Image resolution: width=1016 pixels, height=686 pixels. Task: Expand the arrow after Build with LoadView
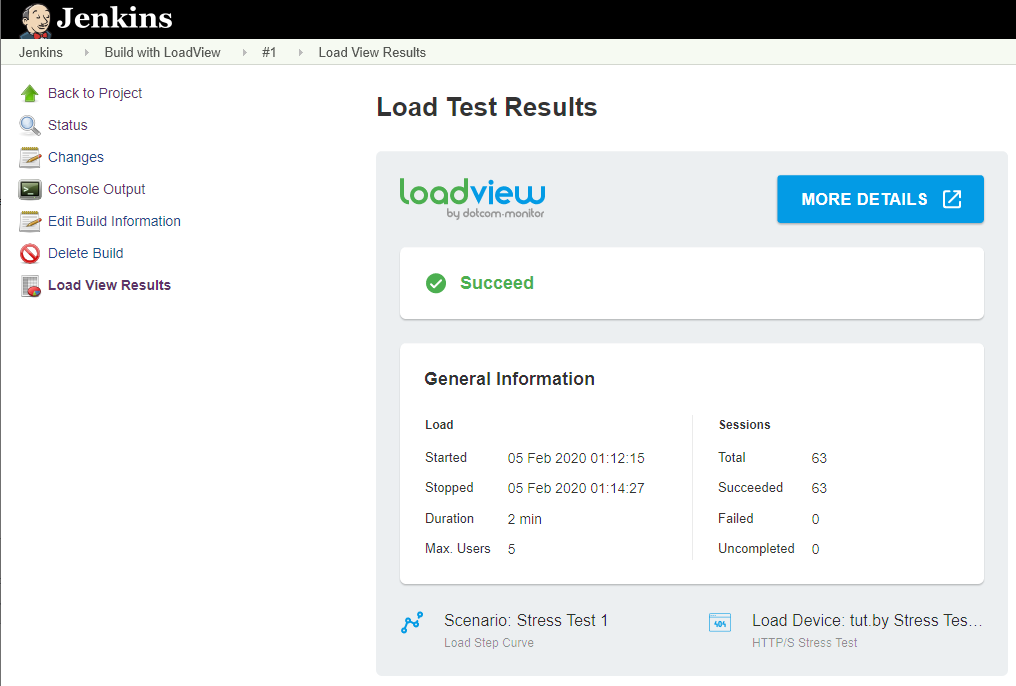[x=244, y=52]
